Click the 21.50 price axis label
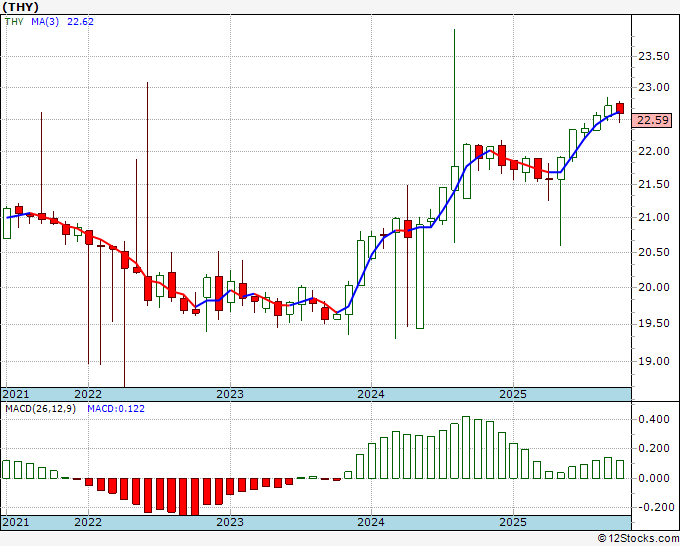This screenshot has width=680, height=546. 654,185
